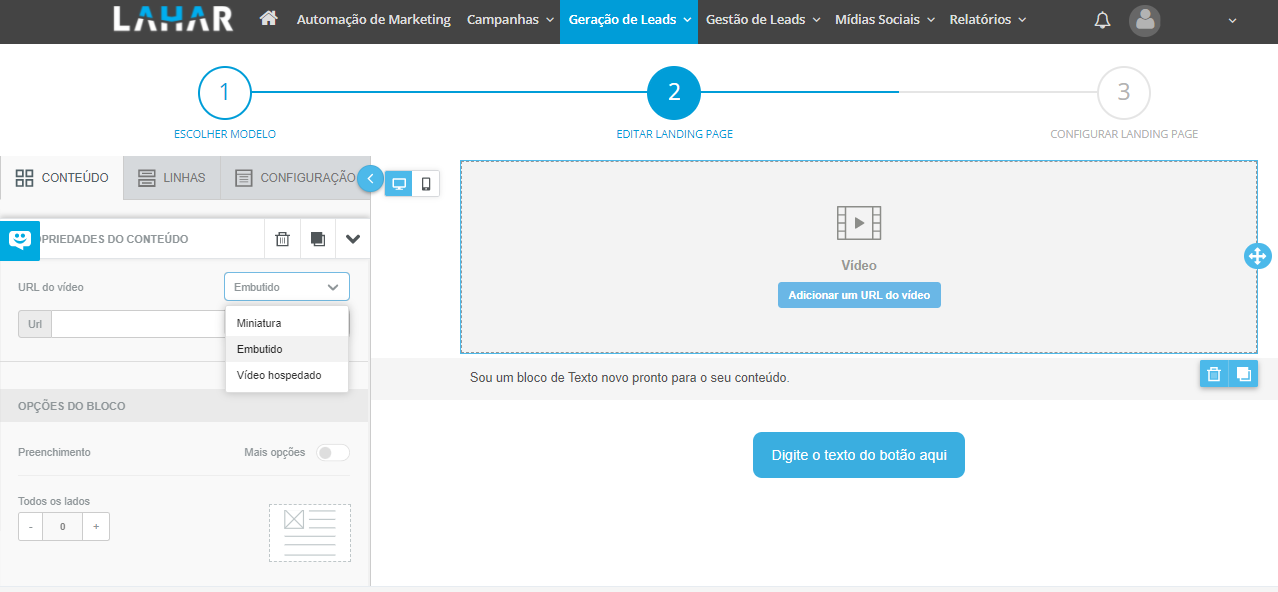Click the Vídeo label in the placeholder
1278x592 pixels.
tap(859, 266)
